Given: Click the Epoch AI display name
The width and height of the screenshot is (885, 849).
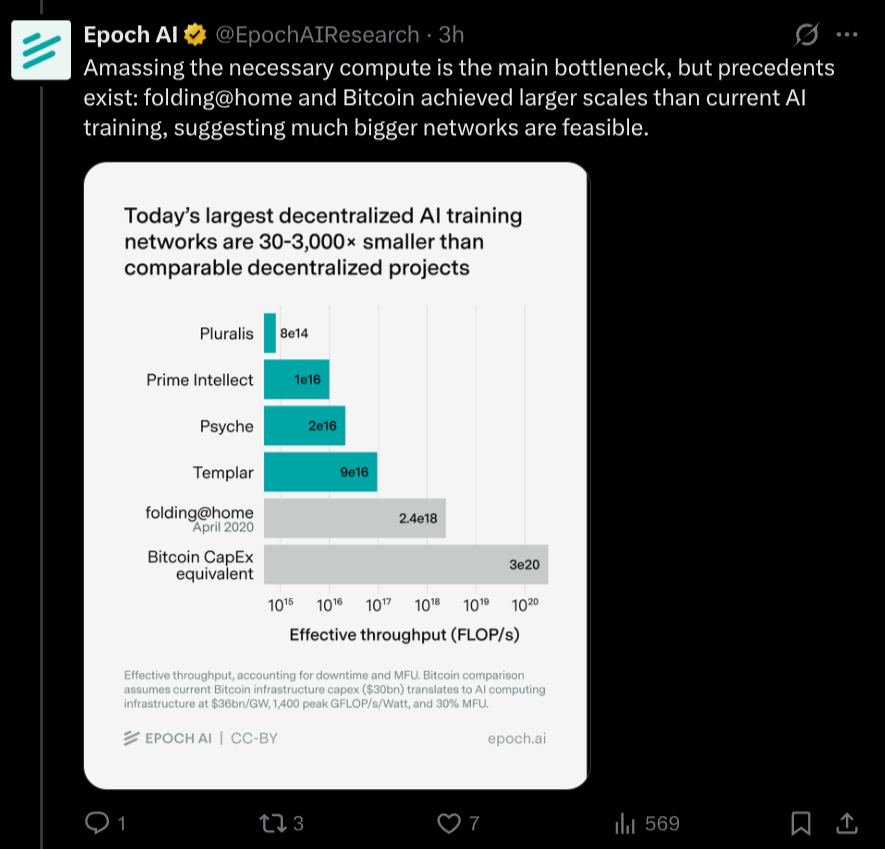Looking at the screenshot, I should 130,35.
